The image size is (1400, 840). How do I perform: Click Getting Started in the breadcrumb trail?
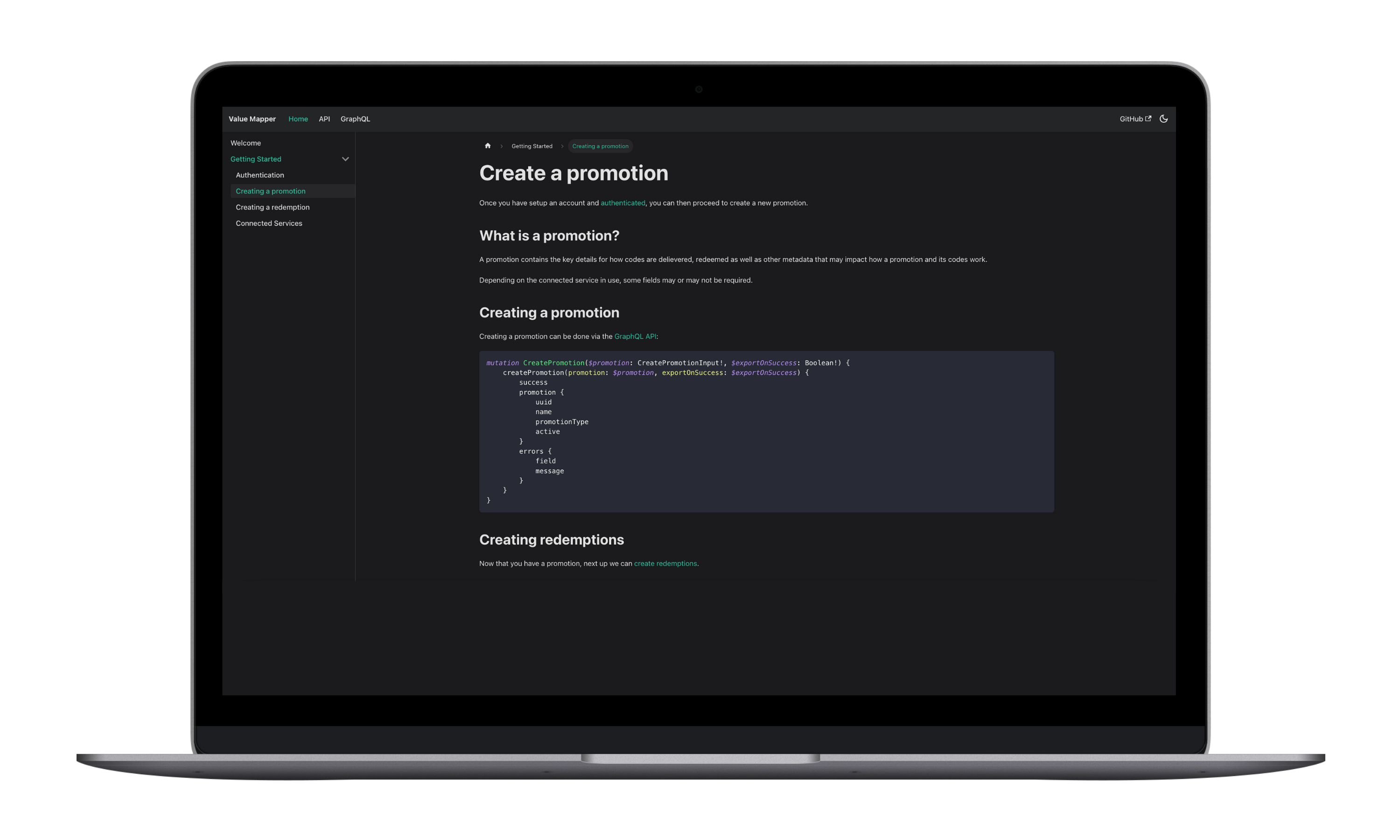[532, 146]
